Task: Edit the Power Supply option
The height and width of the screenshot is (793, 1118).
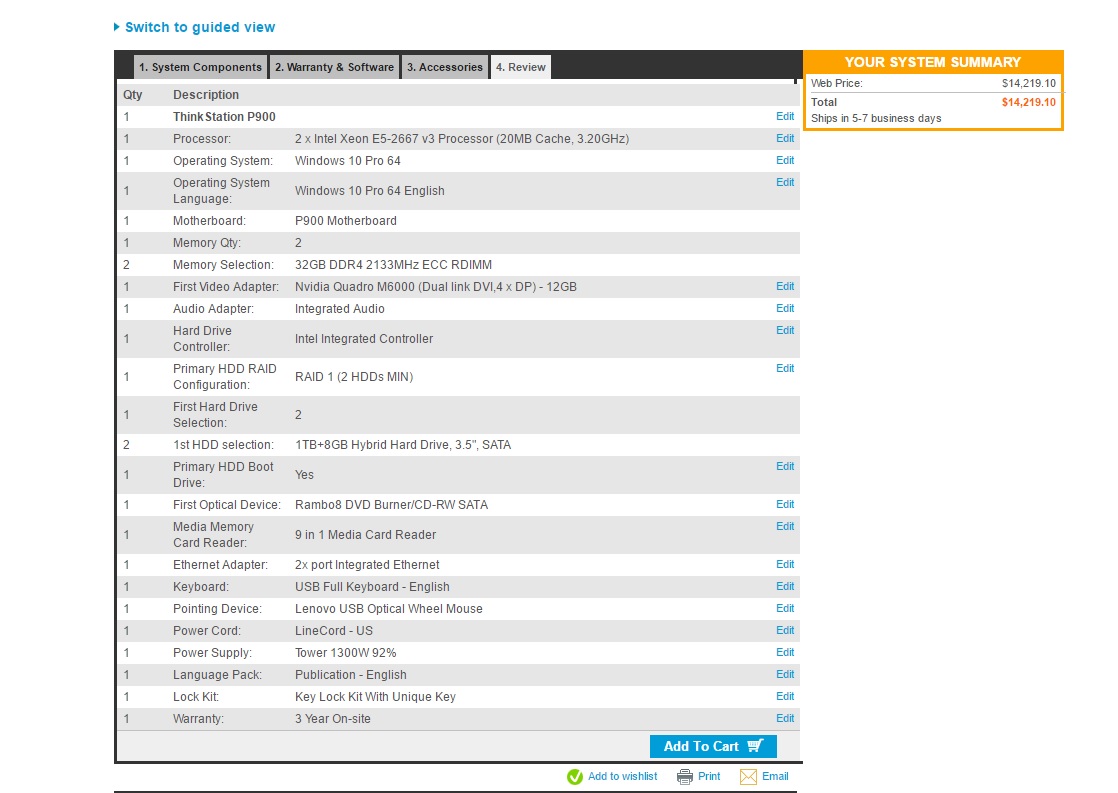Action: (x=785, y=653)
